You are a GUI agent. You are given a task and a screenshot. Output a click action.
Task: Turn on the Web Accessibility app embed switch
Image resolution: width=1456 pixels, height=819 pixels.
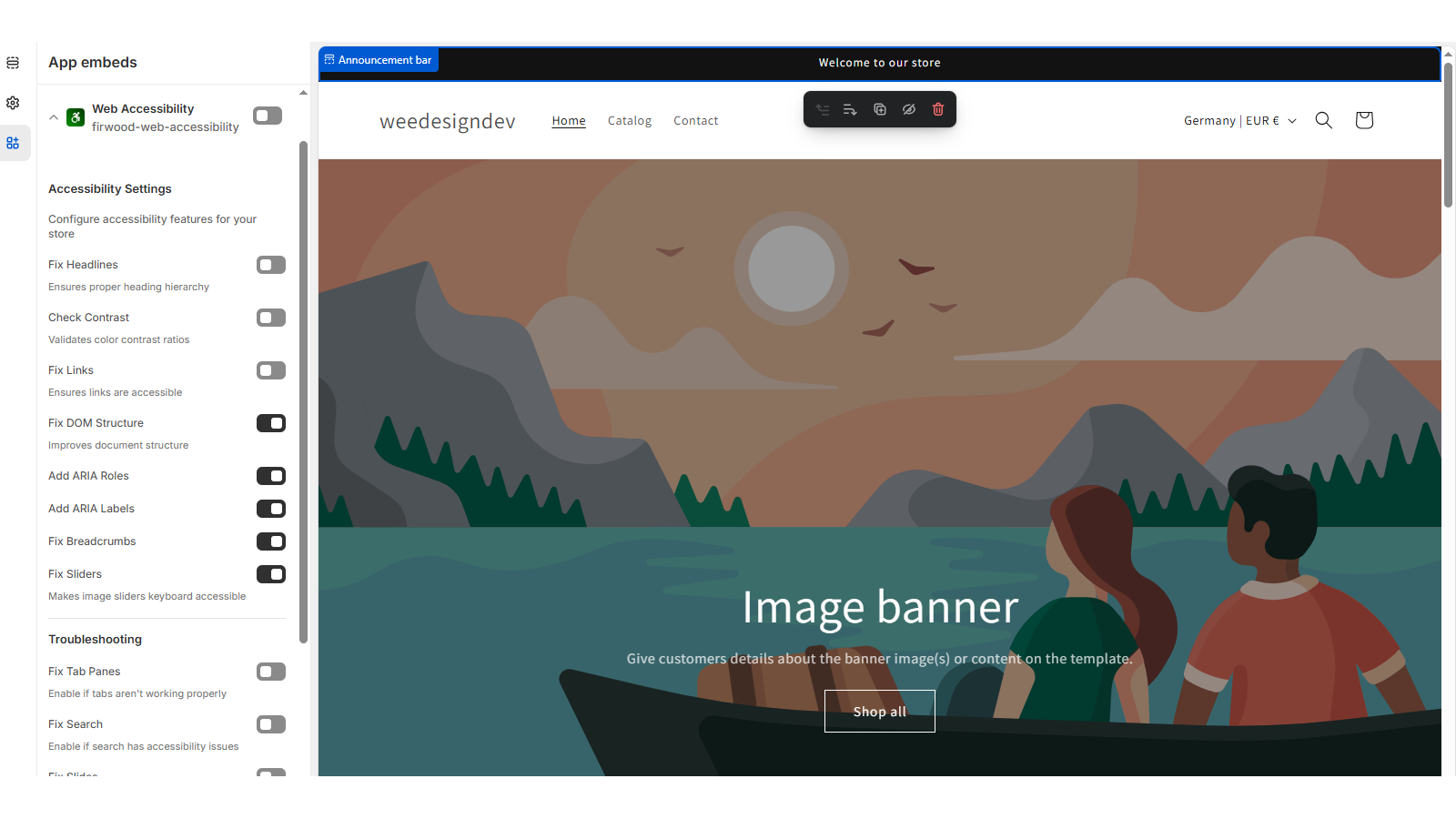pyautogui.click(x=267, y=116)
